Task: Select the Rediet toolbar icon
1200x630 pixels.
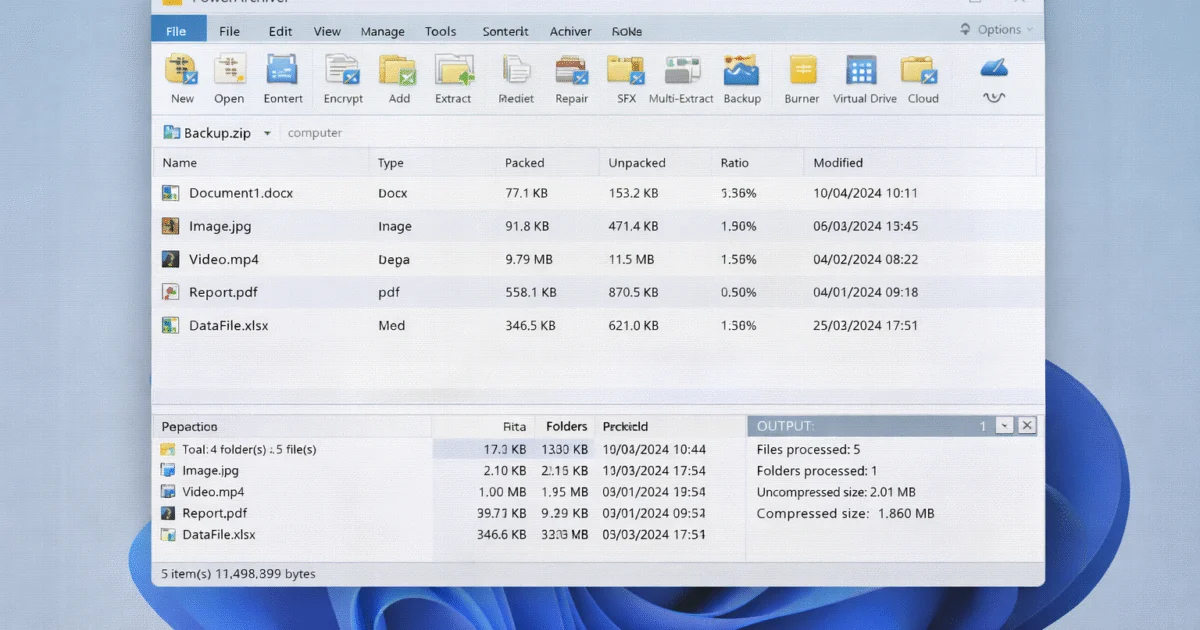Action: (516, 70)
